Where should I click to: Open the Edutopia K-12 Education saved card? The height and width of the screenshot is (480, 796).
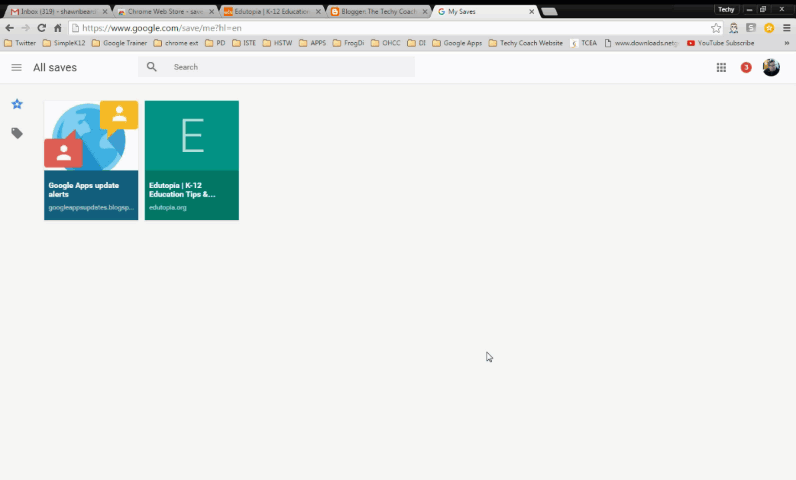click(192, 160)
